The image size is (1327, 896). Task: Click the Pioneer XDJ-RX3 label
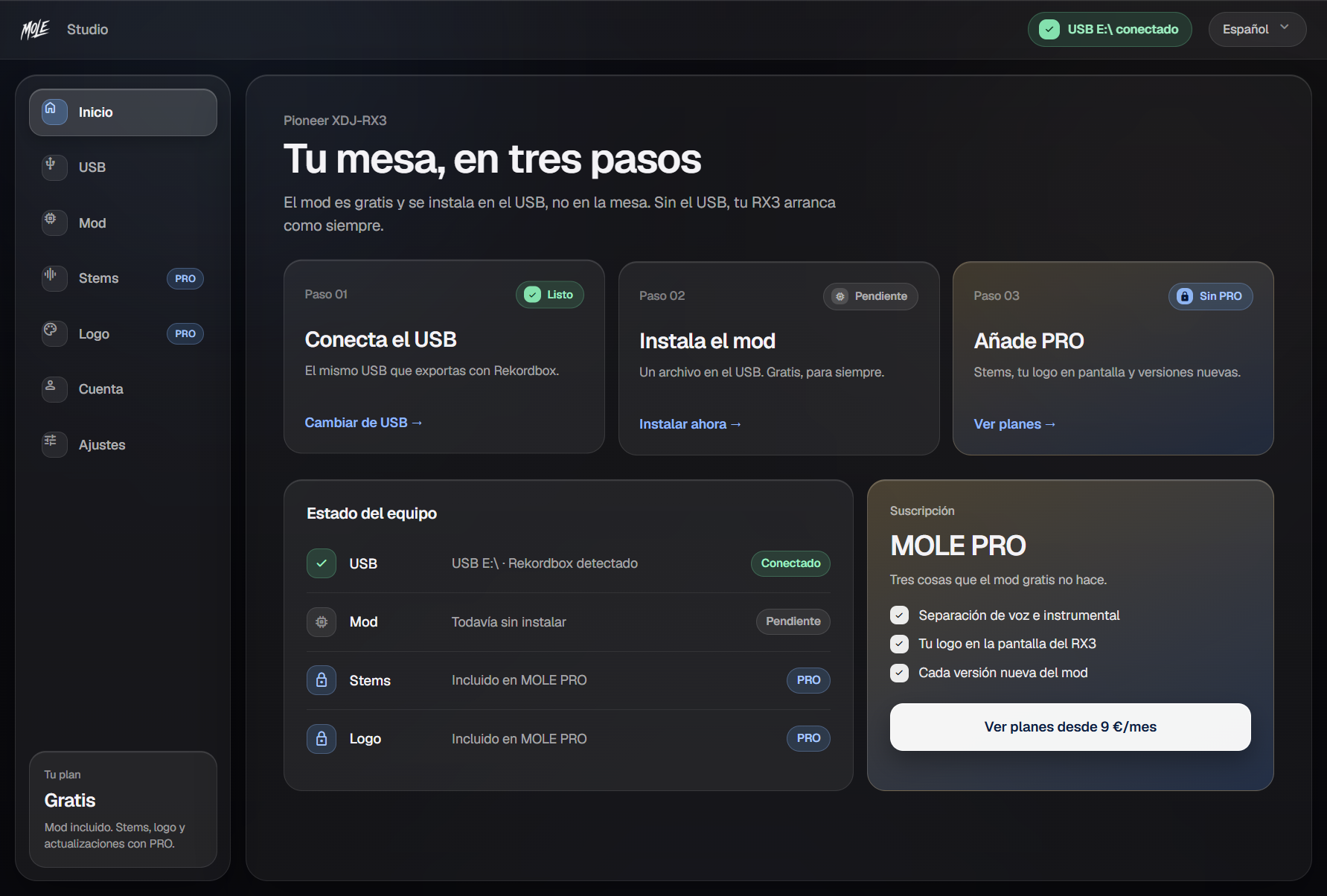coord(335,121)
